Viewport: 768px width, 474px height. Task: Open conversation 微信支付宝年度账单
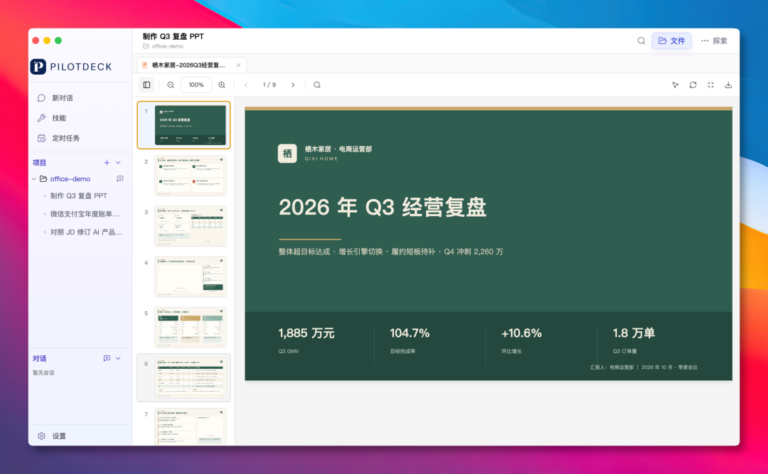click(x=84, y=214)
